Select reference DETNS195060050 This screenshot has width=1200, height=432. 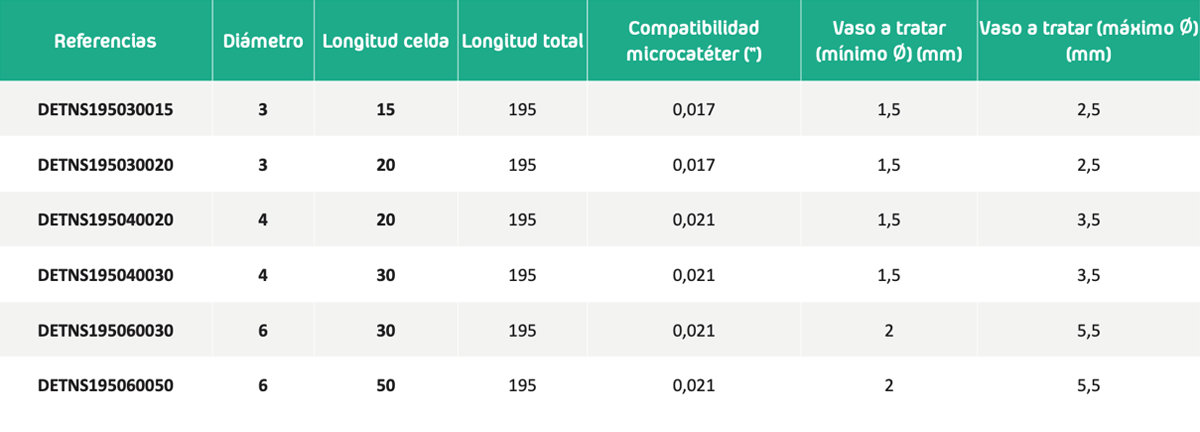click(x=106, y=385)
